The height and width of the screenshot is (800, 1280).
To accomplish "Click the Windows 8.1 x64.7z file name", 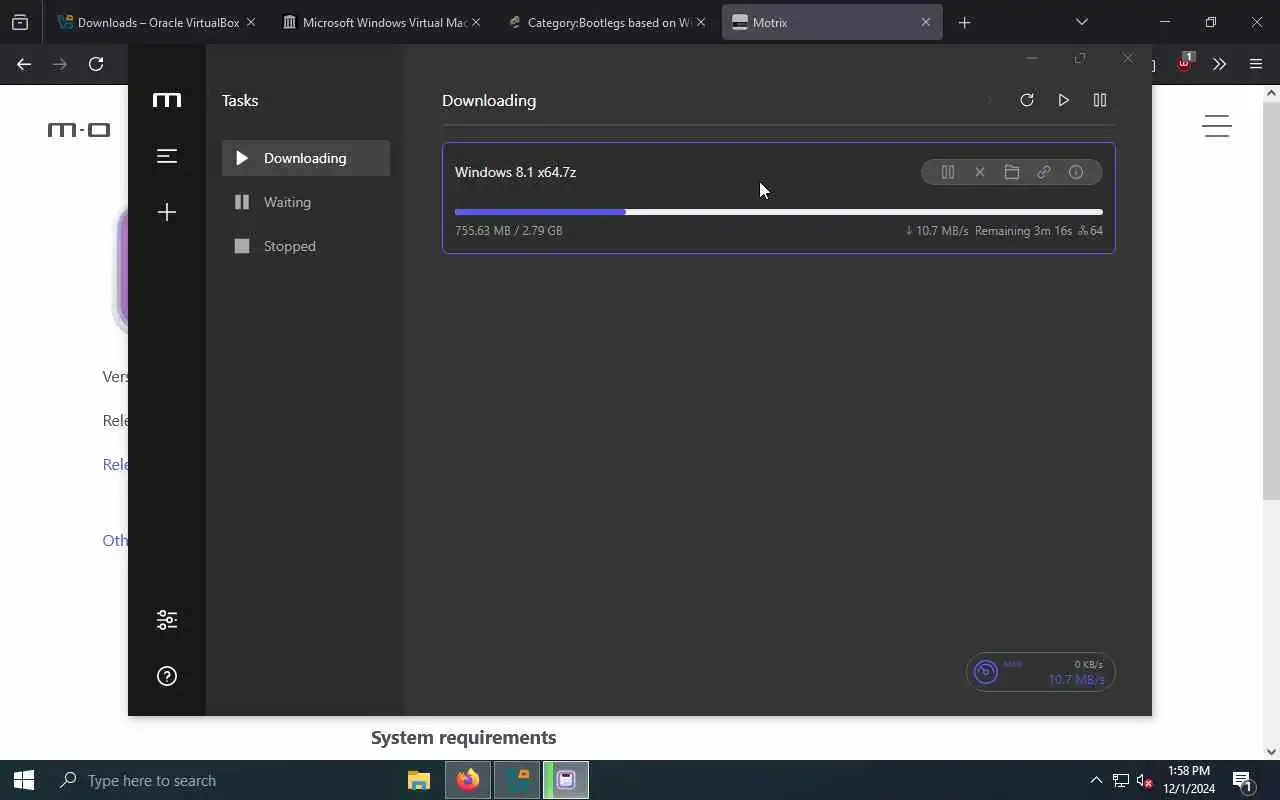I will point(515,172).
